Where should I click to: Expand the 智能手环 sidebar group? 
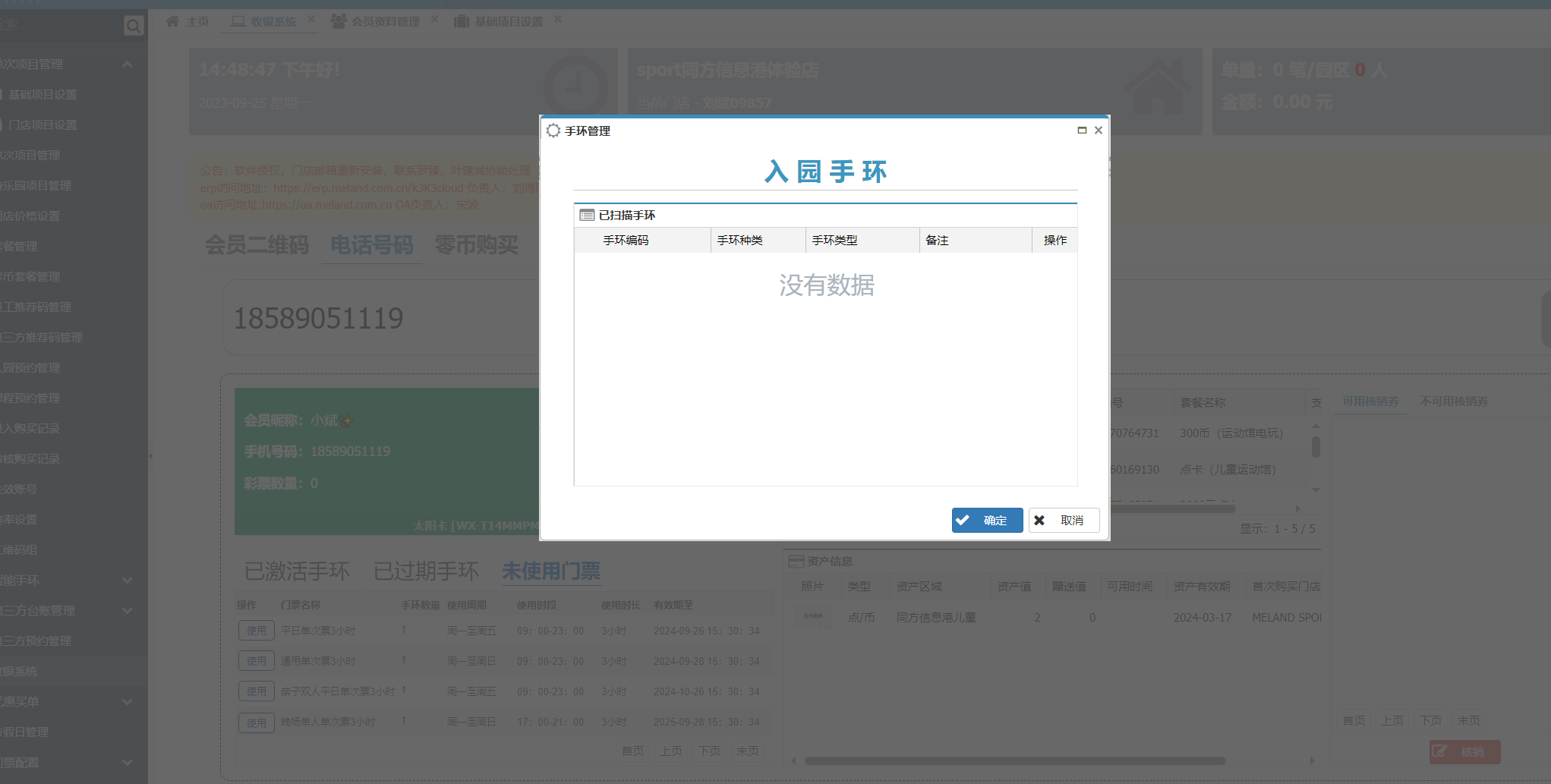[127, 581]
